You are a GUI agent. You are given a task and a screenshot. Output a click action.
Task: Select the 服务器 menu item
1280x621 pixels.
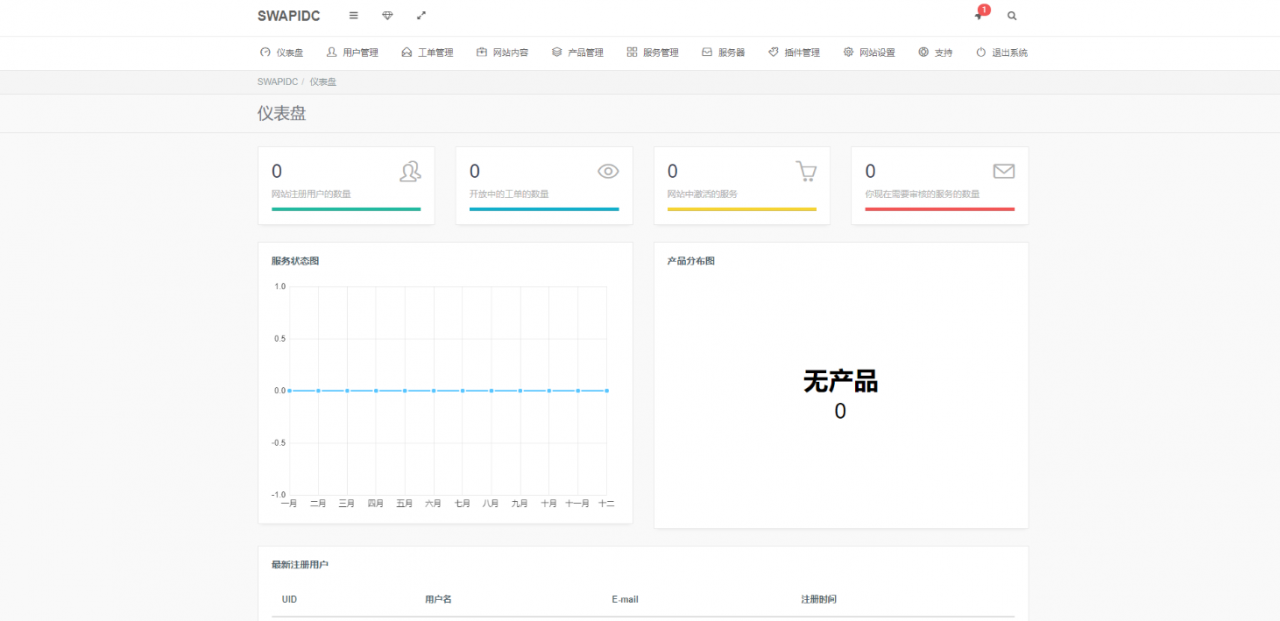[x=723, y=53]
